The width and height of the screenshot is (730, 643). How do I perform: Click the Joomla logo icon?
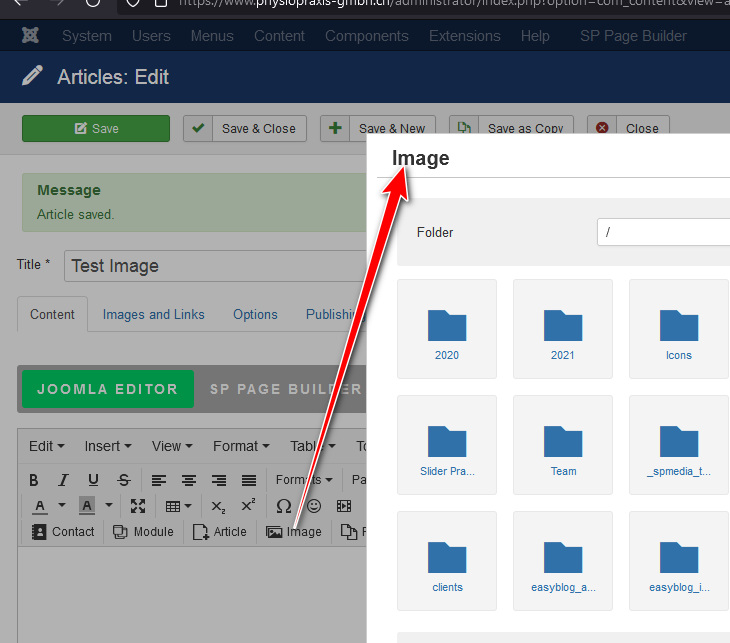coord(30,36)
